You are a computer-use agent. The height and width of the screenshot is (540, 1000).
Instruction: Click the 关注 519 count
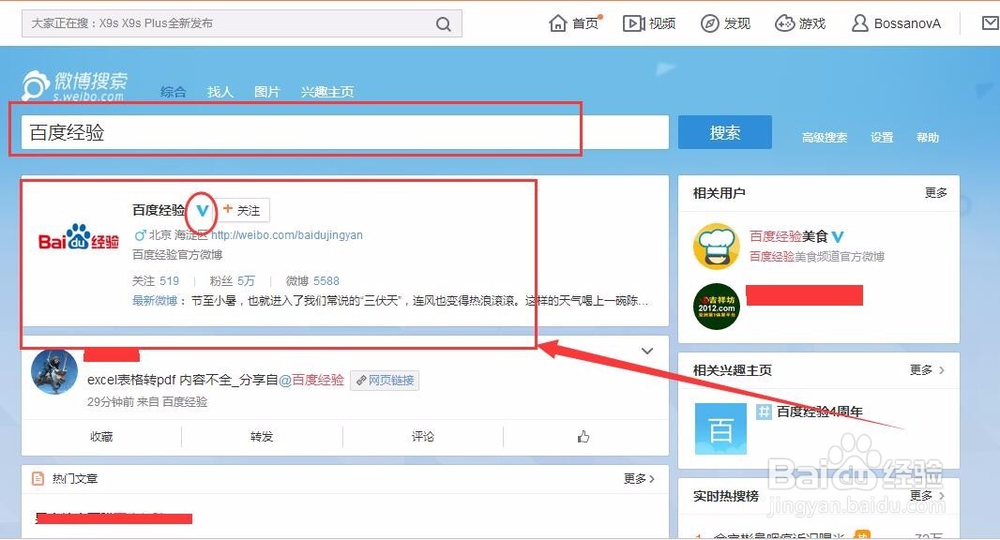pyautogui.click(x=156, y=281)
